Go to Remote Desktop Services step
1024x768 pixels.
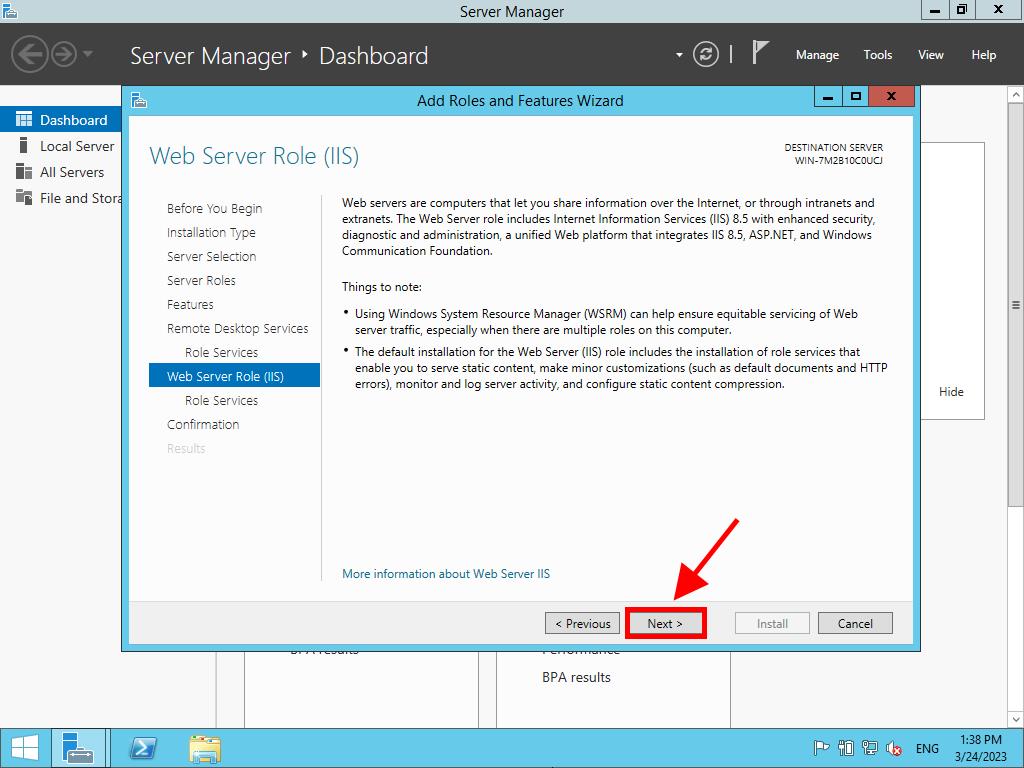238,328
